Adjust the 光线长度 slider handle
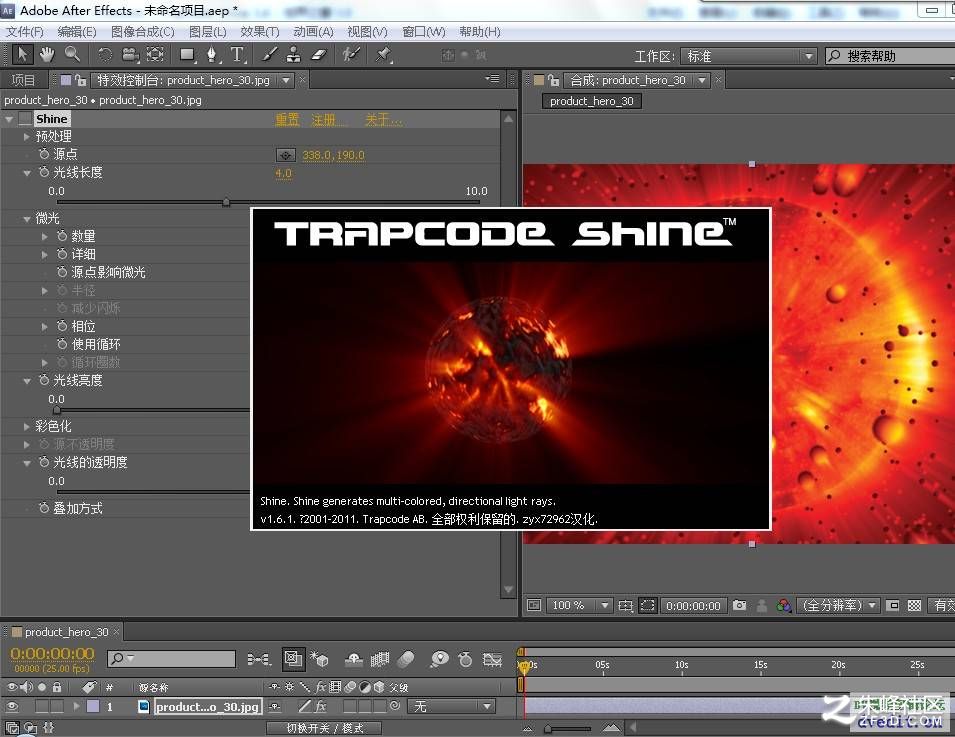 [226, 202]
